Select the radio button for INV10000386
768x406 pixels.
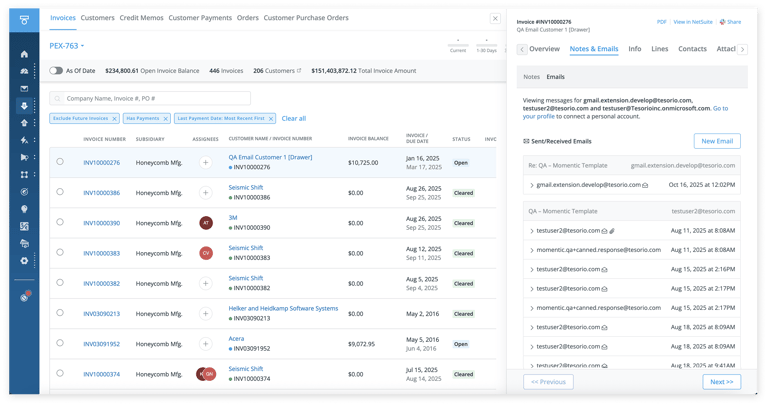60,191
